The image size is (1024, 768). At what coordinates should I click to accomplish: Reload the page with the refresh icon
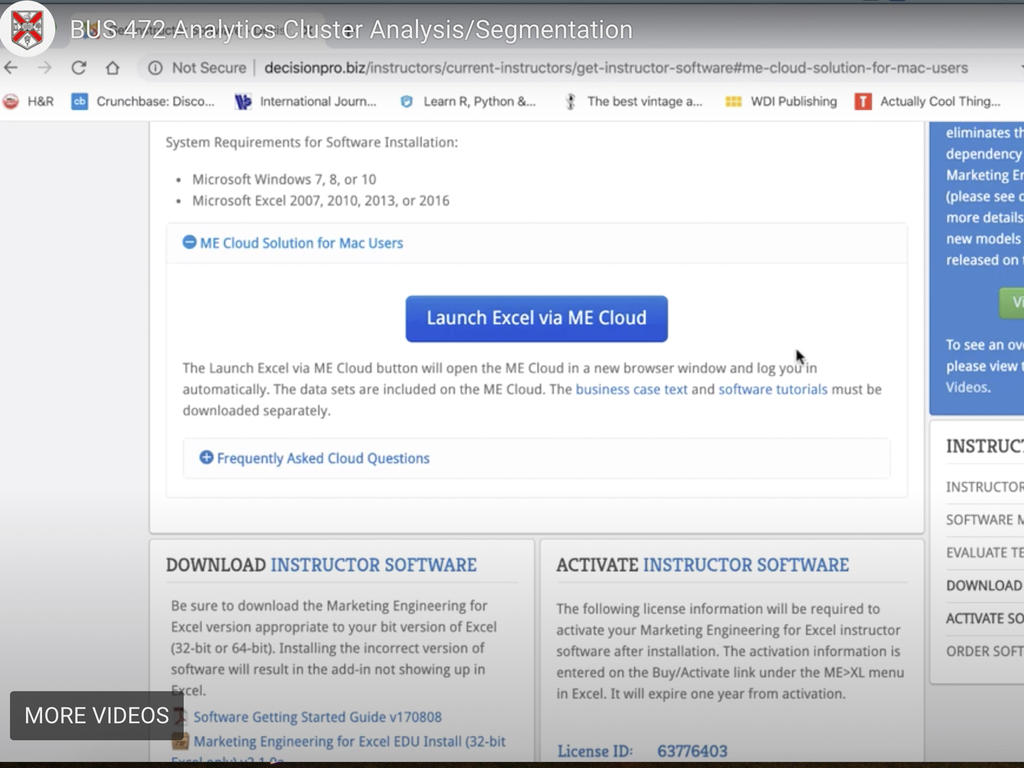click(79, 67)
